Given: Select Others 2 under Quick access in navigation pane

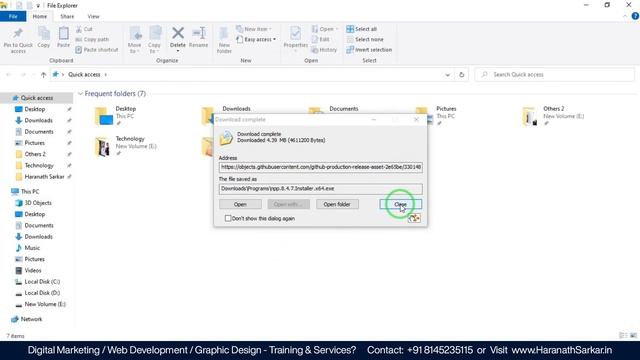Looking at the screenshot, I should coord(35,154).
